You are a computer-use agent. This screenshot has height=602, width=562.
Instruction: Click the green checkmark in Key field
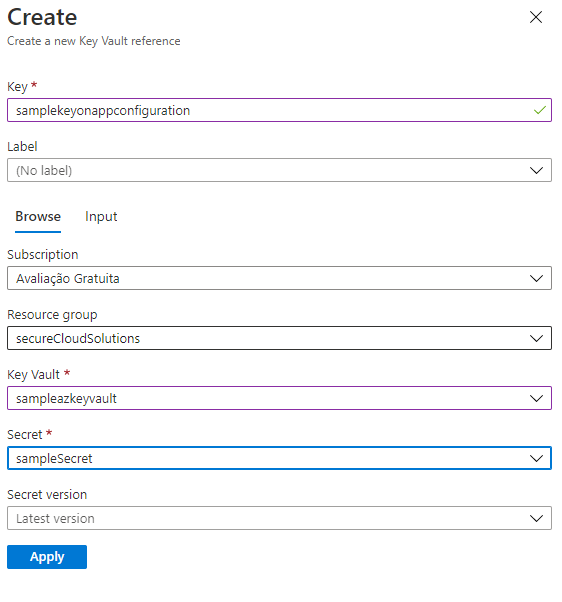pyautogui.click(x=539, y=110)
